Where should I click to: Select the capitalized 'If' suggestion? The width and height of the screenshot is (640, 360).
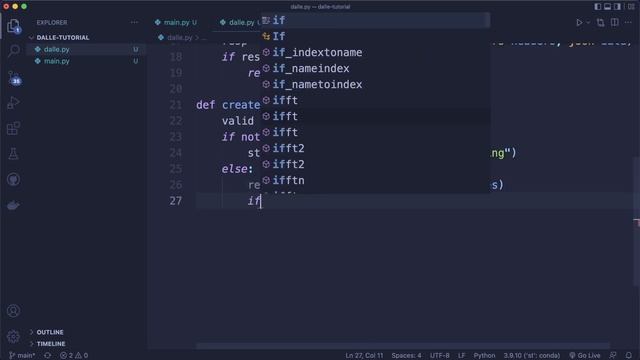[376, 36]
